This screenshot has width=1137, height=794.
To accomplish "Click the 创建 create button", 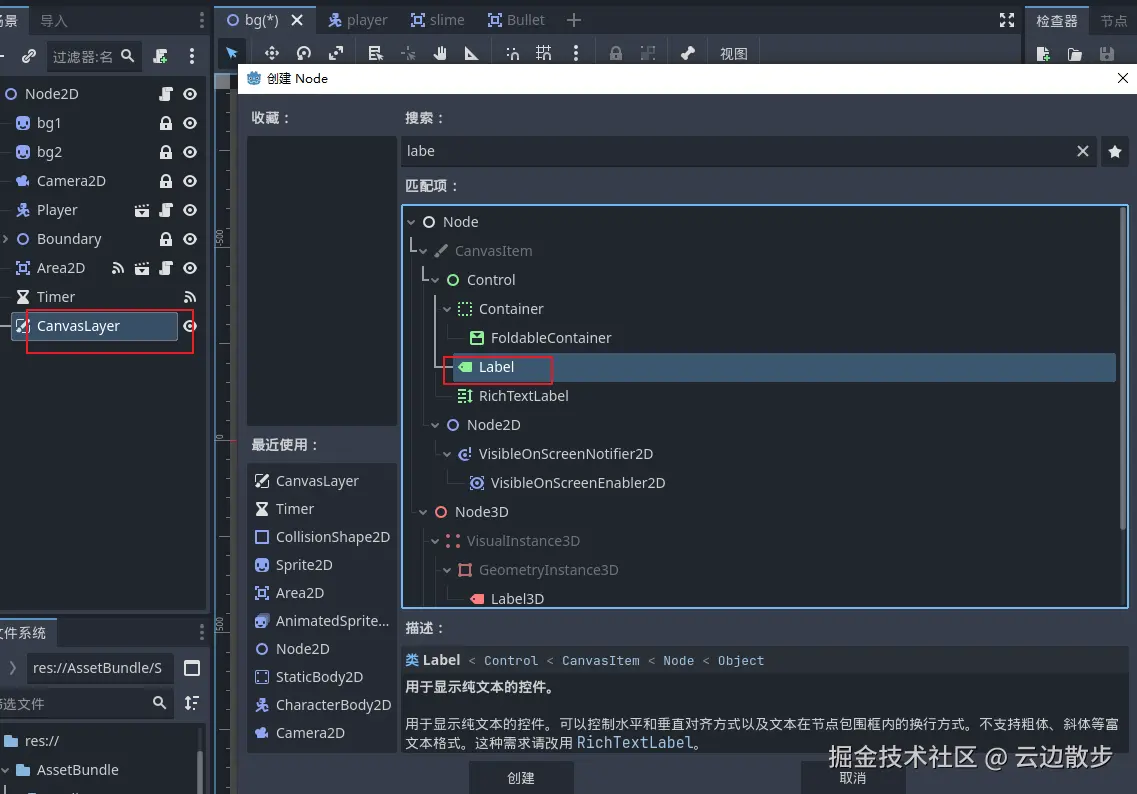I will [x=521, y=777].
